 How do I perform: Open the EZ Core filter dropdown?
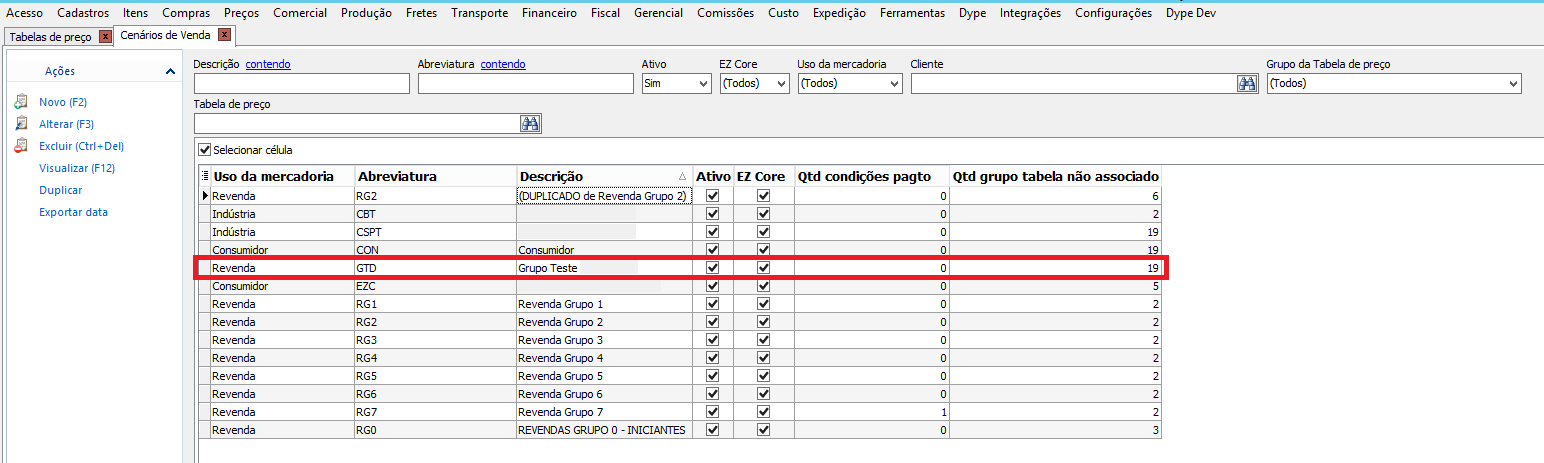click(754, 84)
